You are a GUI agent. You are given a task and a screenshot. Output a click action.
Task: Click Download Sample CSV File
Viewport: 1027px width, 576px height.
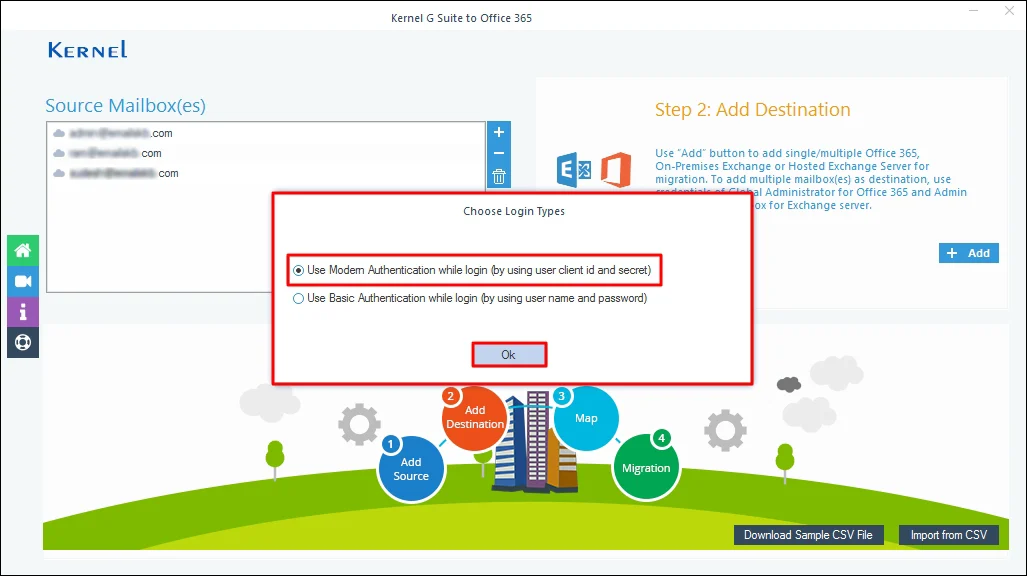click(808, 535)
